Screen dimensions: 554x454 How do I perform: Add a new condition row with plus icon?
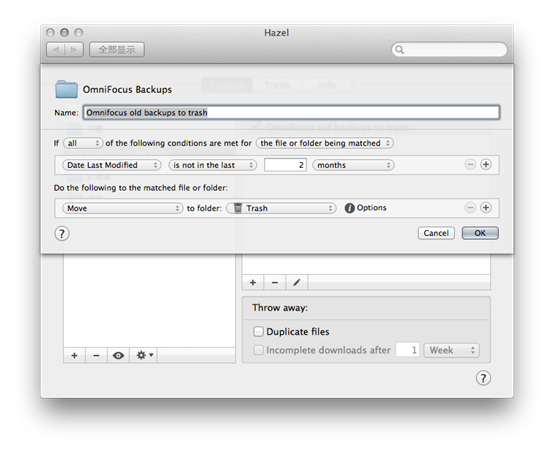pos(486,164)
